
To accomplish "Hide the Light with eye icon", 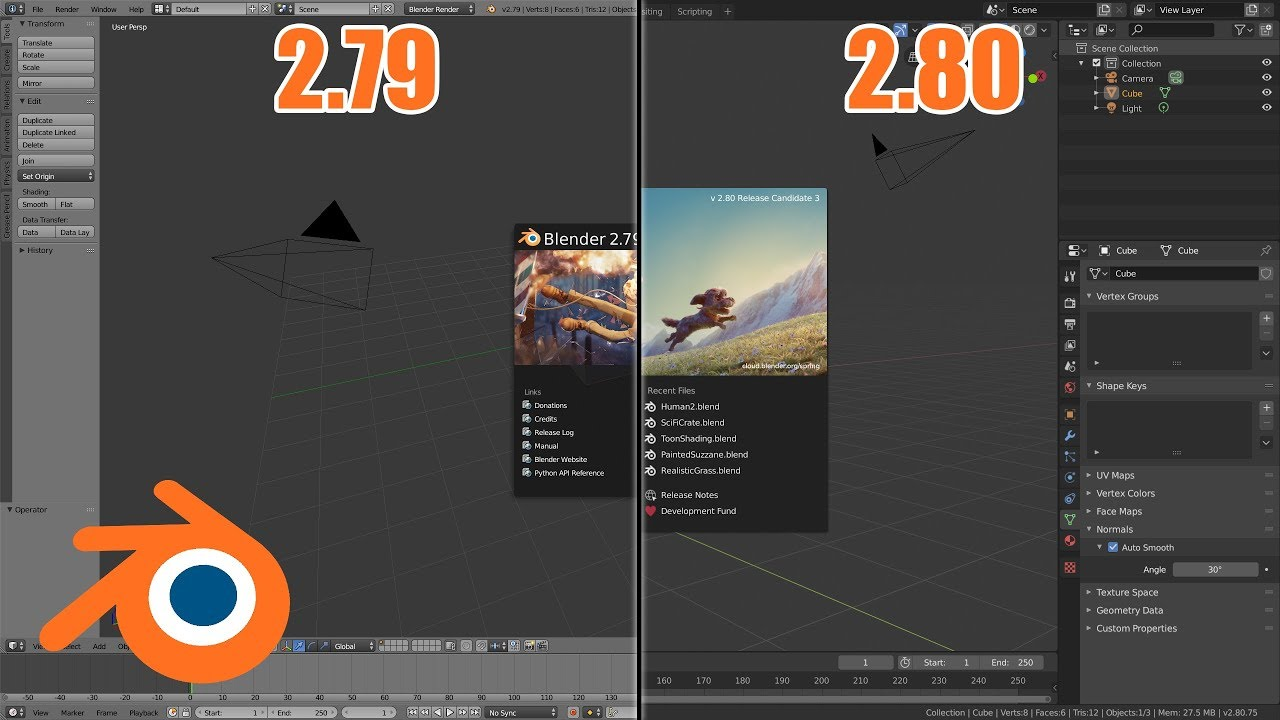I will pos(1266,108).
